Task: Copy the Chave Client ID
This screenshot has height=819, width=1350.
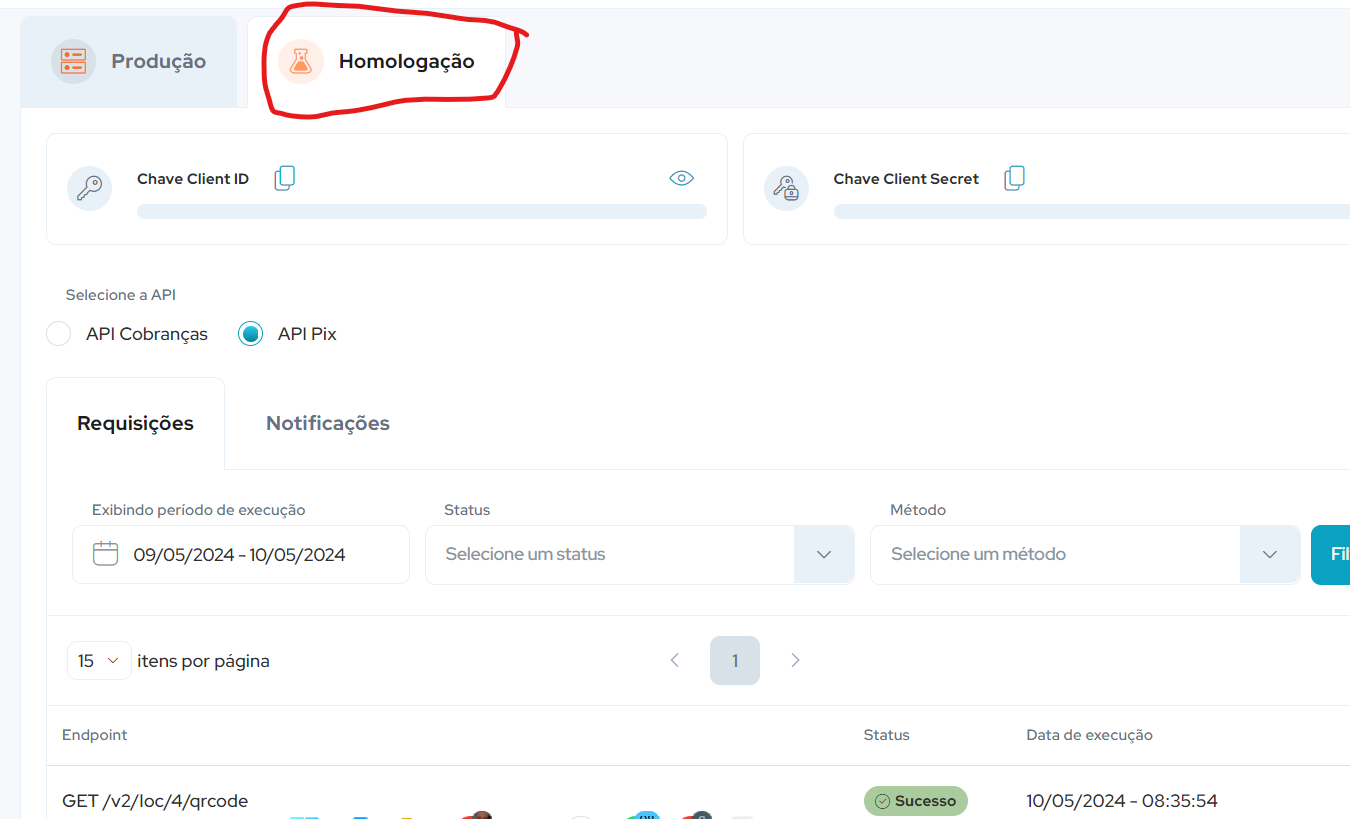Action: click(285, 178)
